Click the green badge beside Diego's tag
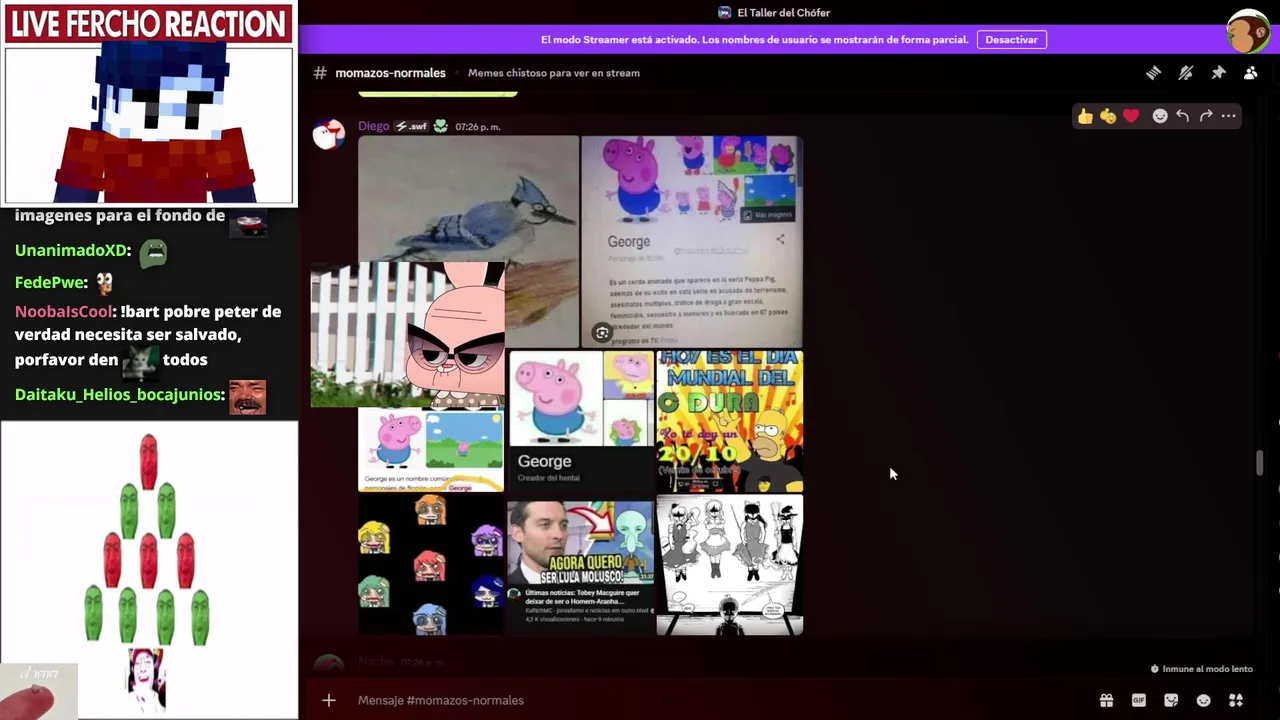This screenshot has height=720, width=1280. [440, 126]
